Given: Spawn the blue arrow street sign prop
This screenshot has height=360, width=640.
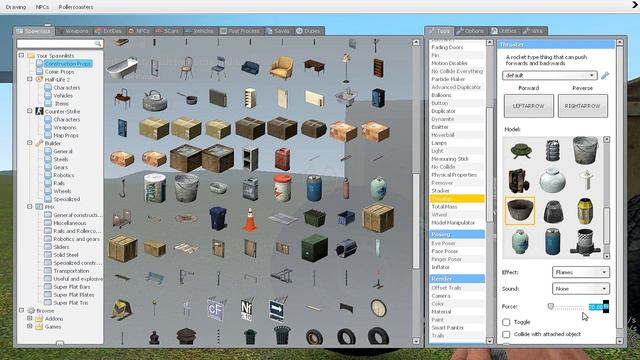Looking at the screenshot, I should (277, 310).
